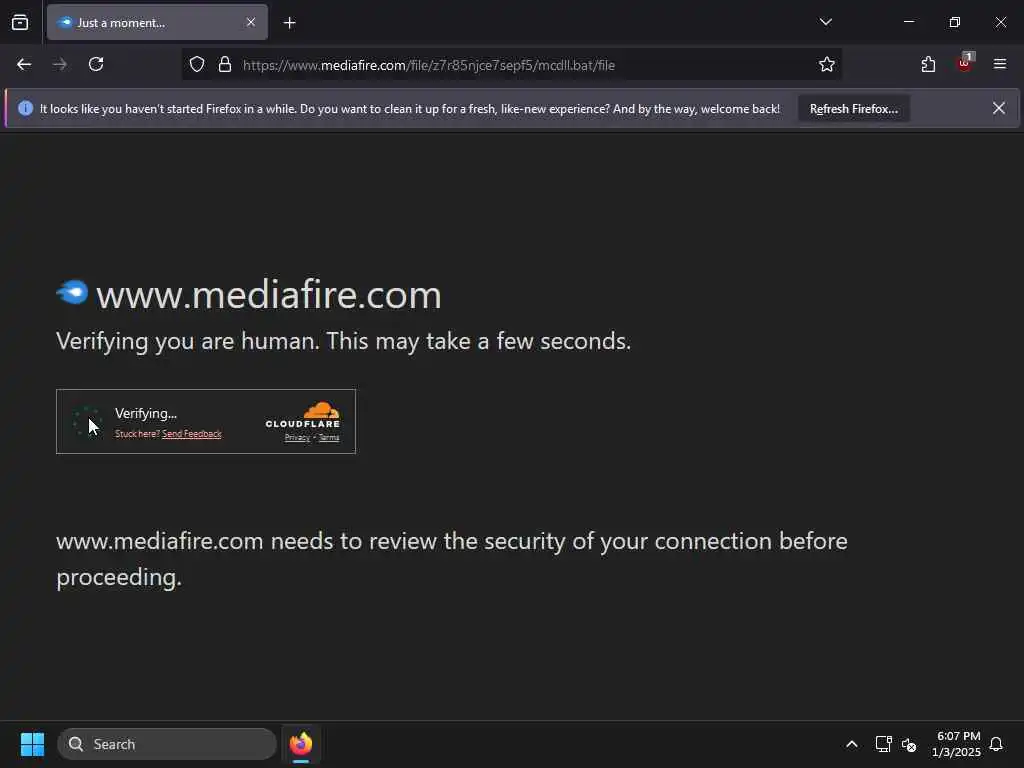The image size is (1024, 768).
Task: View site security padlock info
Action: 225,64
